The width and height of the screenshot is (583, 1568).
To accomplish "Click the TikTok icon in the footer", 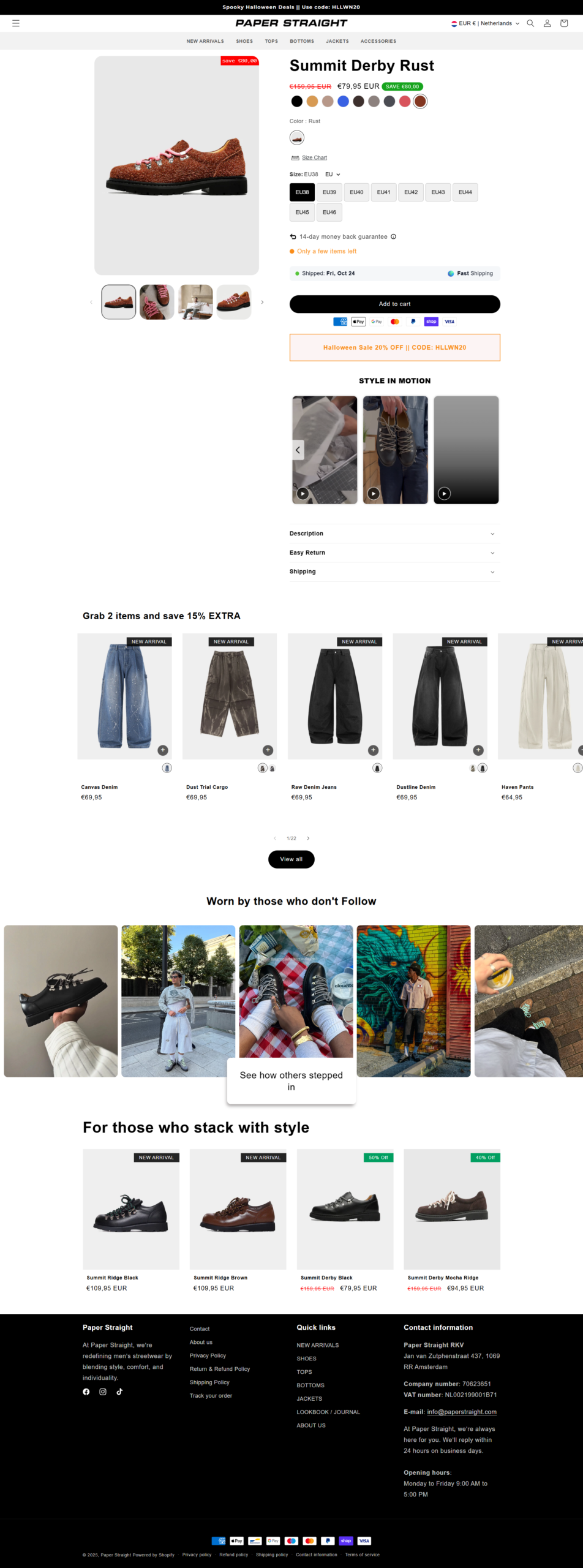I will coord(119,1392).
